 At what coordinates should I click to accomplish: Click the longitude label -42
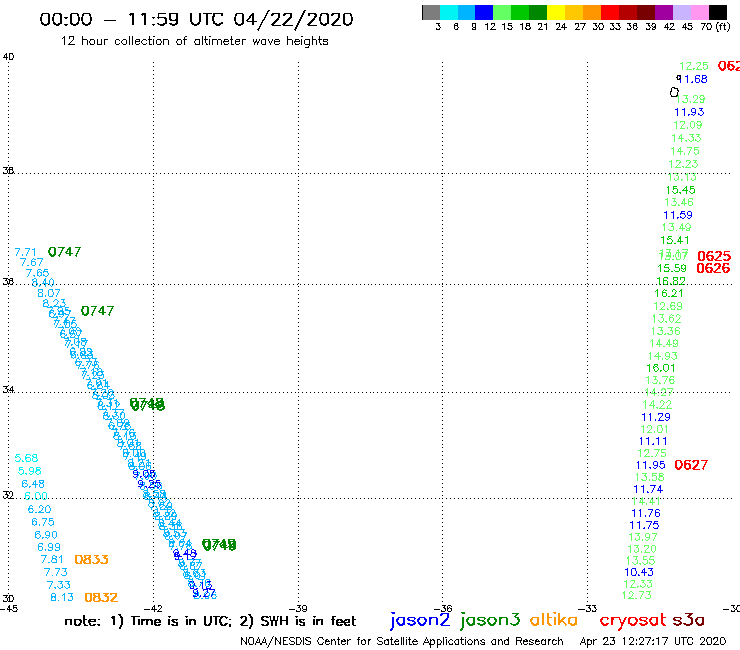tap(153, 609)
